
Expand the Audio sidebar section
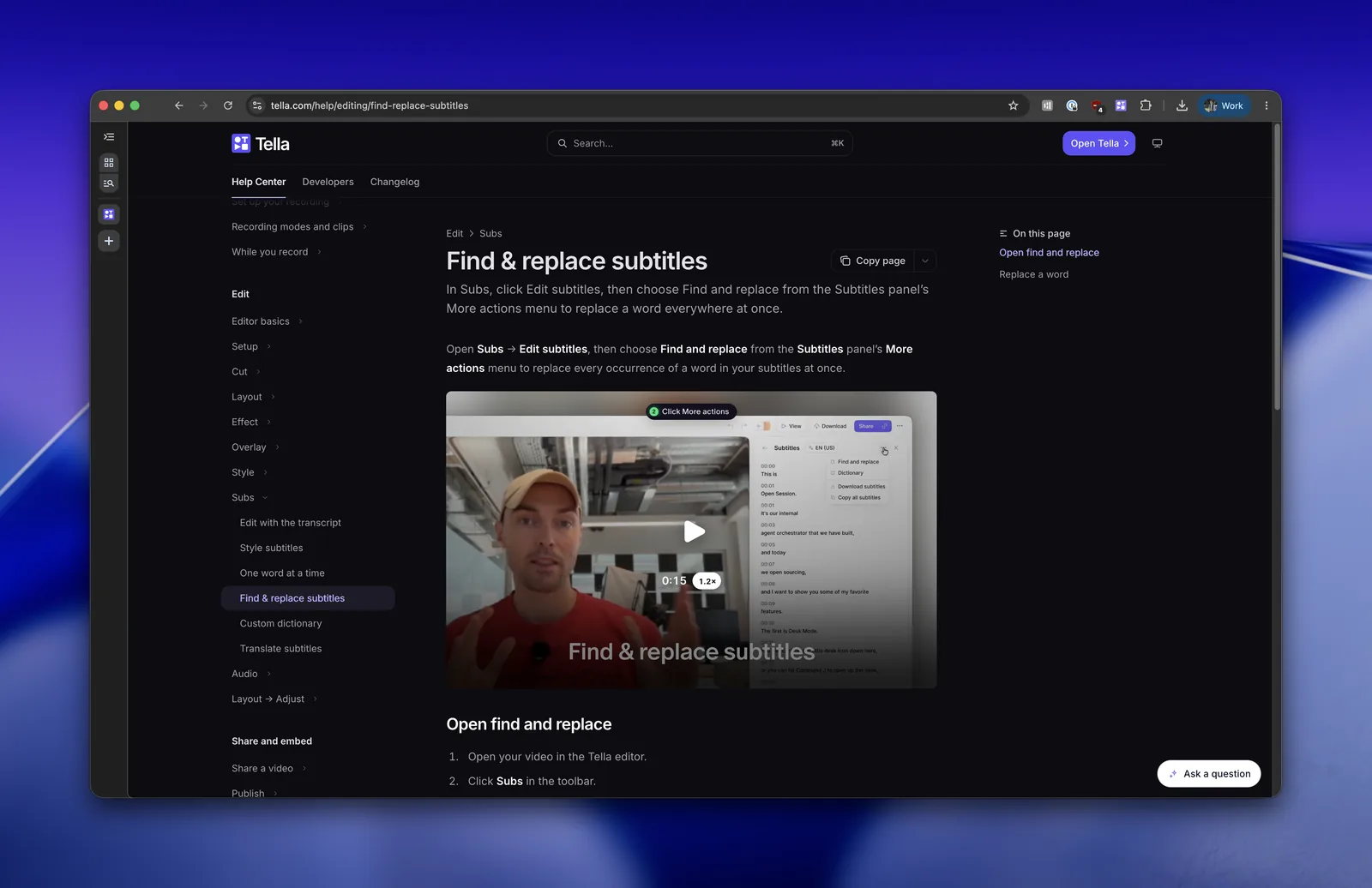(x=251, y=674)
